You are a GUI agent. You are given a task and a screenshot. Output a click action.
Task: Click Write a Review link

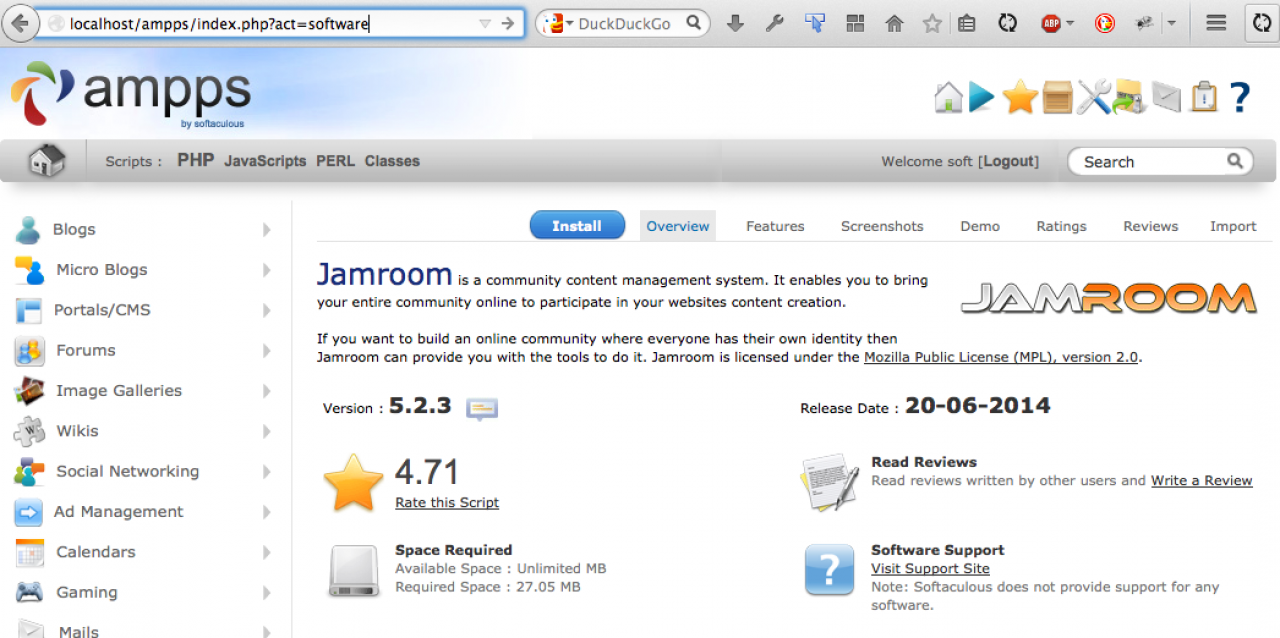pos(1201,481)
